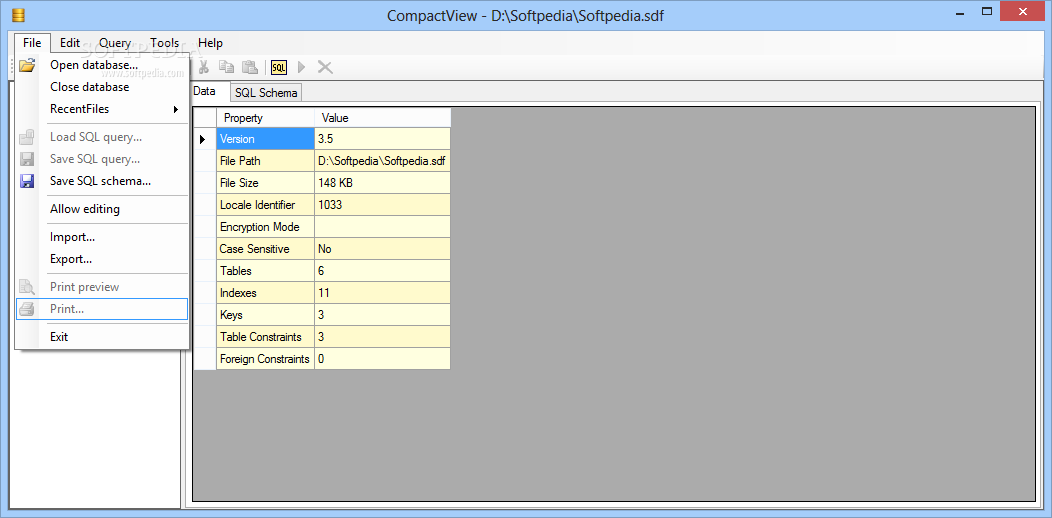The height and width of the screenshot is (518, 1052).
Task: Choose Save SQL schema... menu entry
Action: (x=101, y=181)
